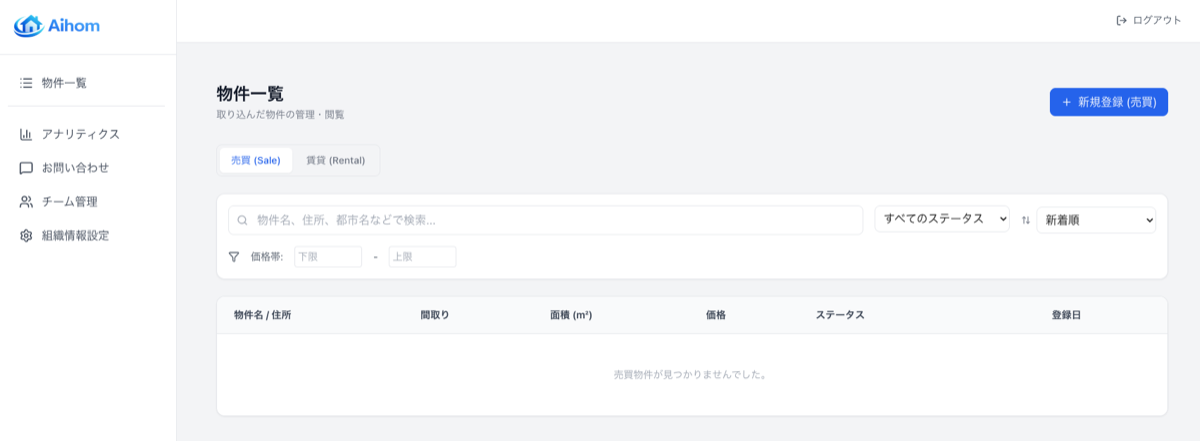Click the logout arrow icon
This screenshot has height=441, width=1200.
[x=1121, y=20]
